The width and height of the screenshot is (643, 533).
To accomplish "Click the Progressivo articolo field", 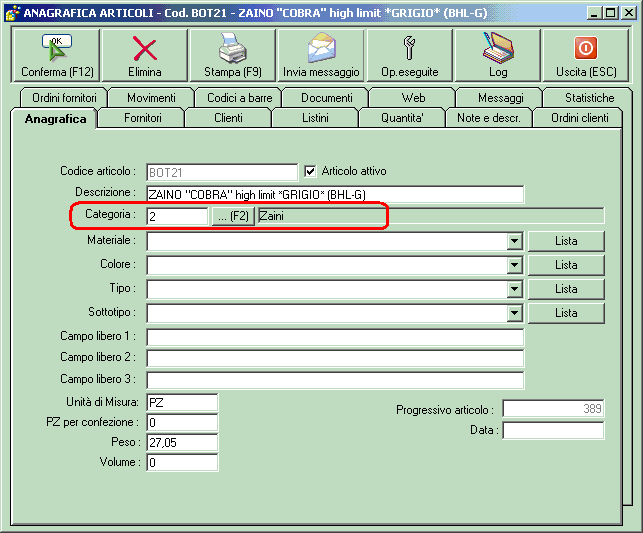I will pyautogui.click(x=553, y=409).
